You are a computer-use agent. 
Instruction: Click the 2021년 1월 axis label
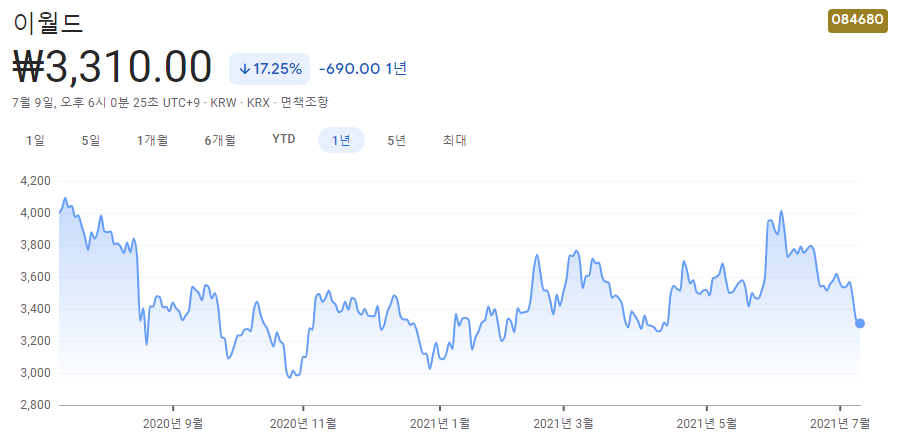click(440, 424)
